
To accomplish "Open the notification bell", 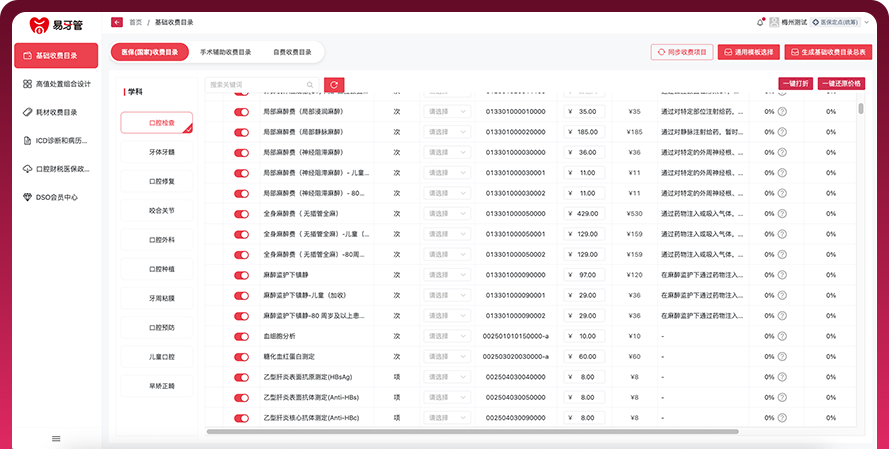I will pyautogui.click(x=760, y=22).
